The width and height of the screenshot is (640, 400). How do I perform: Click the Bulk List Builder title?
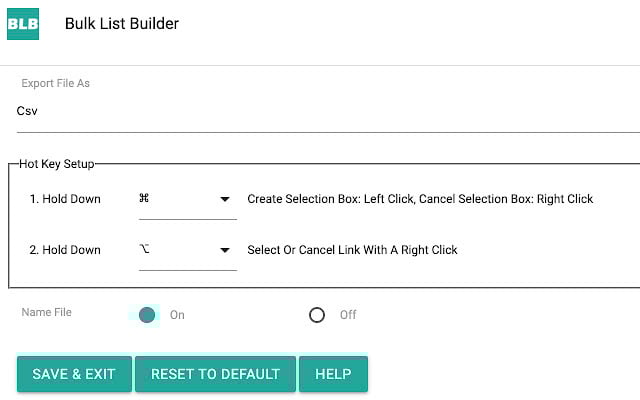click(x=121, y=23)
